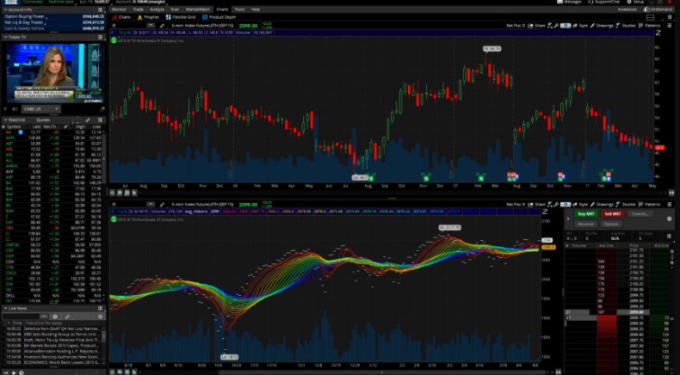Click the Net Liq & Day Trades row
Viewport: 680px width, 375px height.
point(54,22)
